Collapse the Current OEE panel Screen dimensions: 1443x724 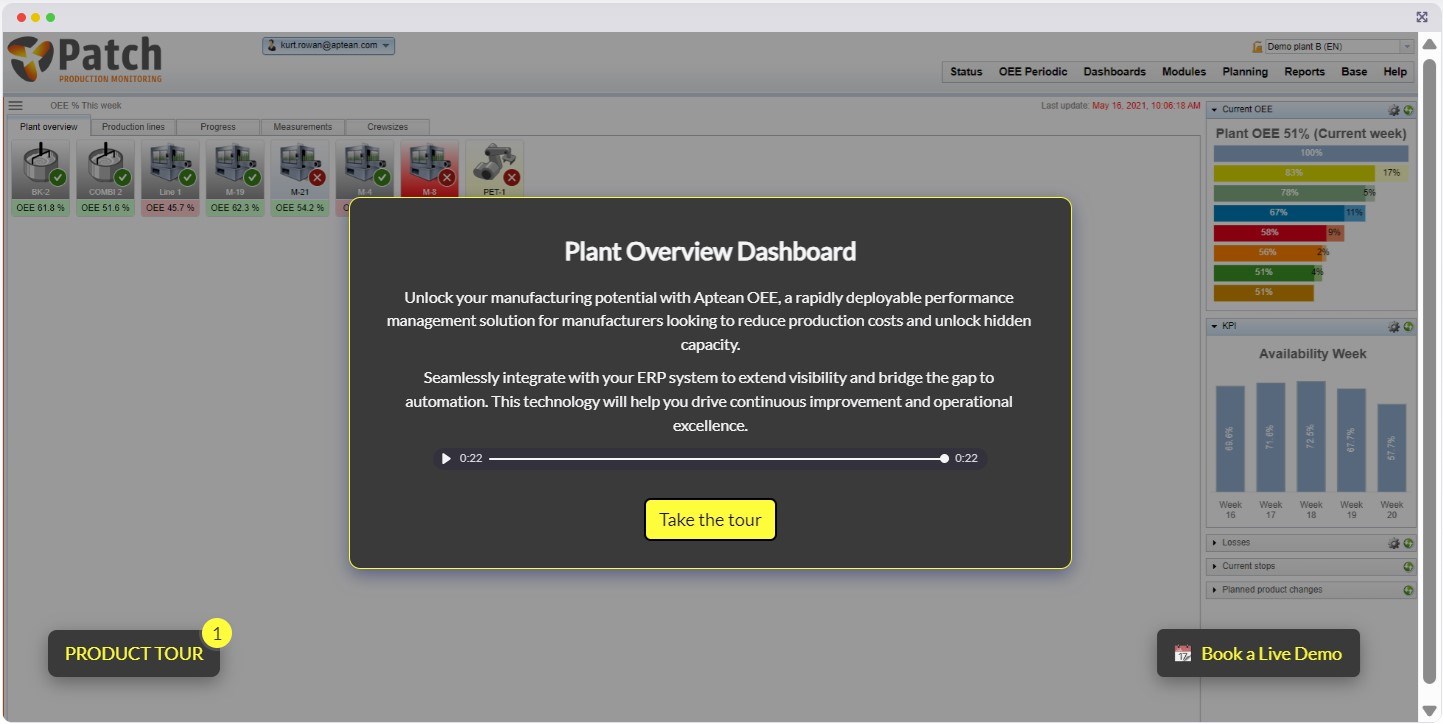(1215, 109)
